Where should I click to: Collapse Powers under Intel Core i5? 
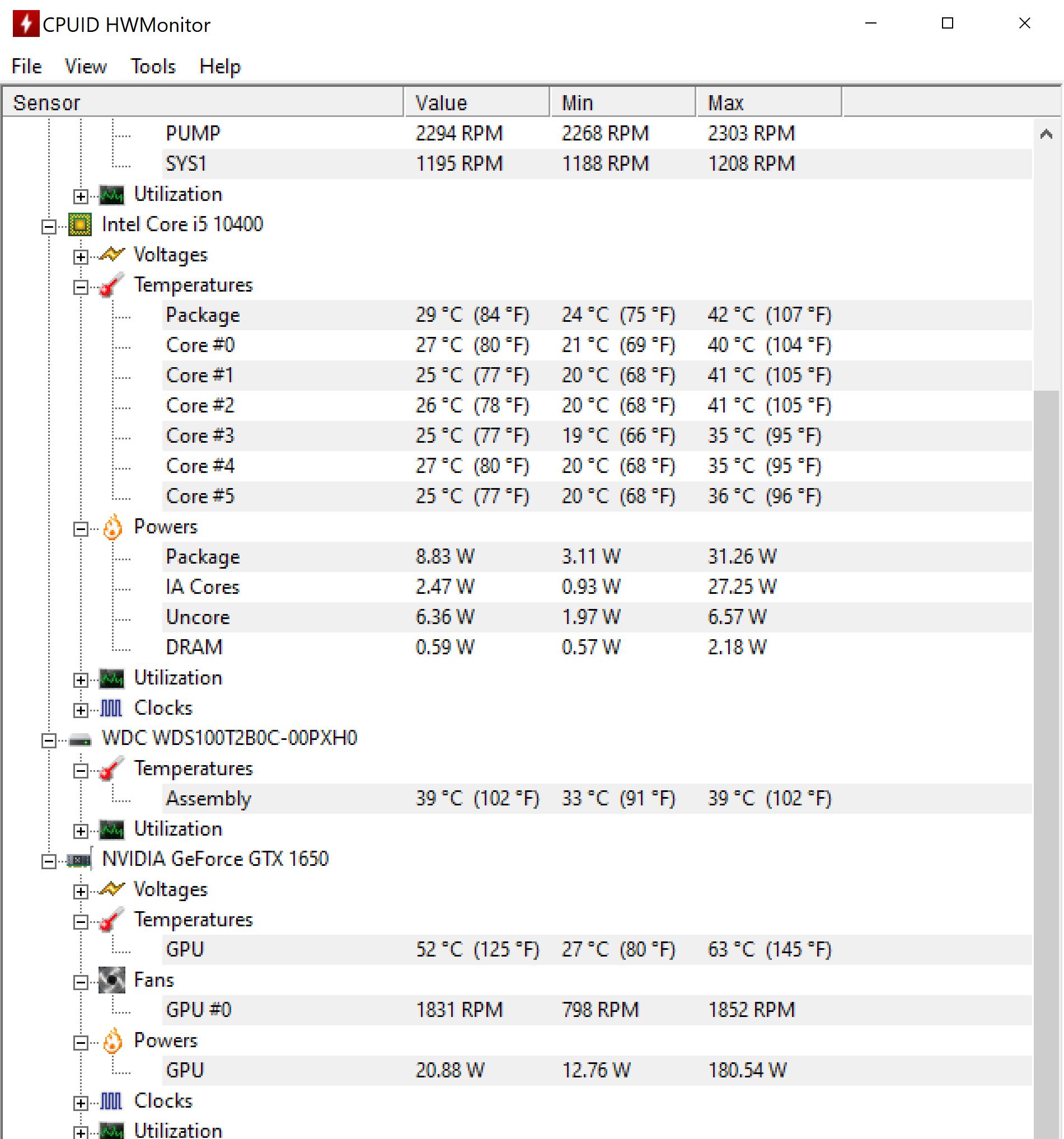[x=81, y=529]
